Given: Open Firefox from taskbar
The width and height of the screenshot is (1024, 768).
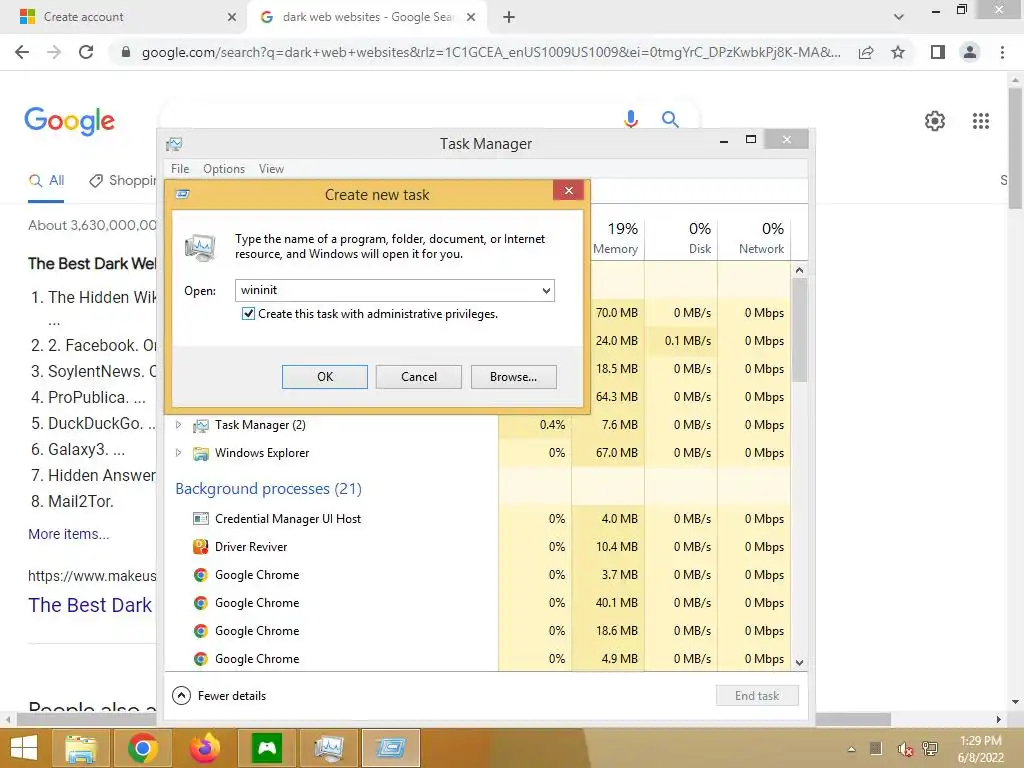Looking at the screenshot, I should point(204,748).
